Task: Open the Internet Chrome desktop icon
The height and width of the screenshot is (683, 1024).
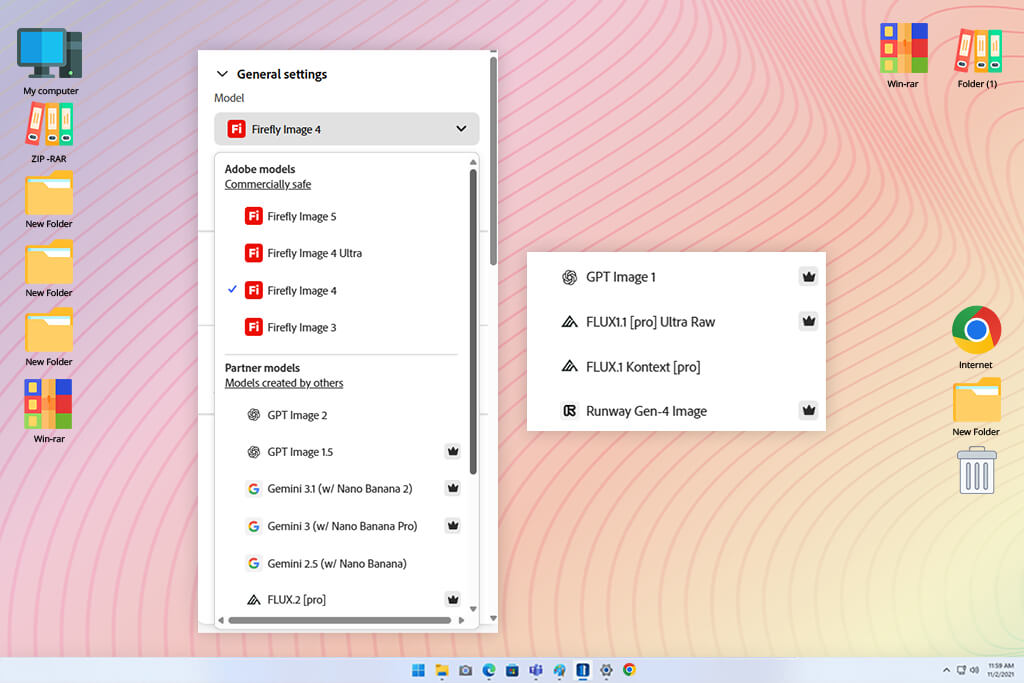Action: 976,338
